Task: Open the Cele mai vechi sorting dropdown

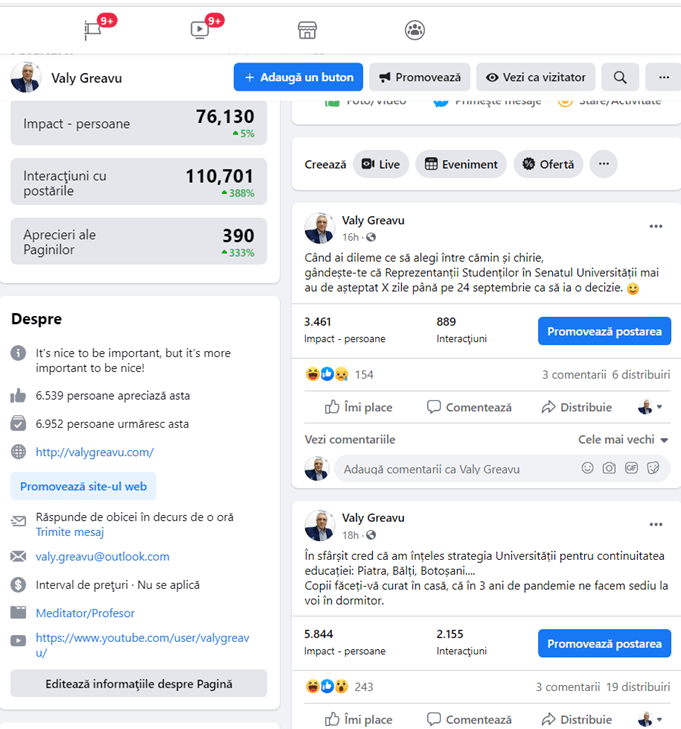Action: (623, 440)
